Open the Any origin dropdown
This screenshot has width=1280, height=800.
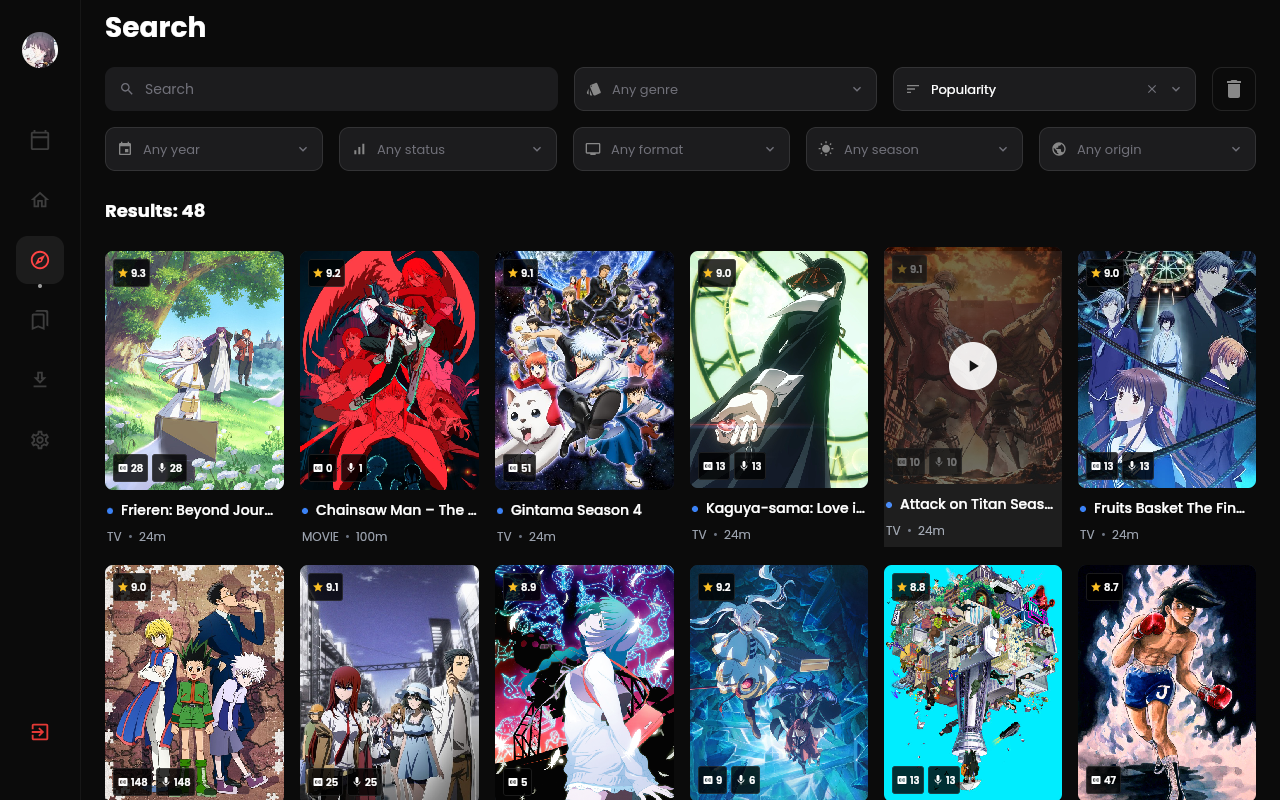coord(1146,149)
